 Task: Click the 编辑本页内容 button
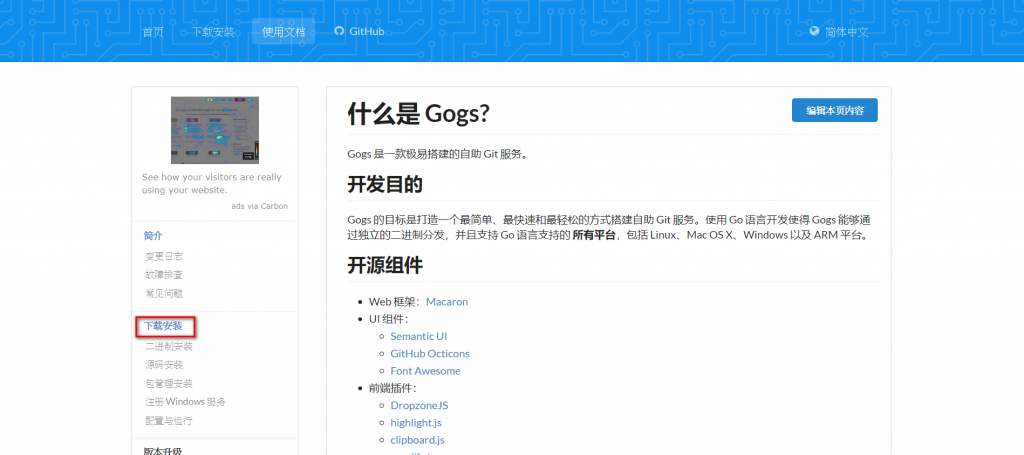pyautogui.click(x=835, y=110)
